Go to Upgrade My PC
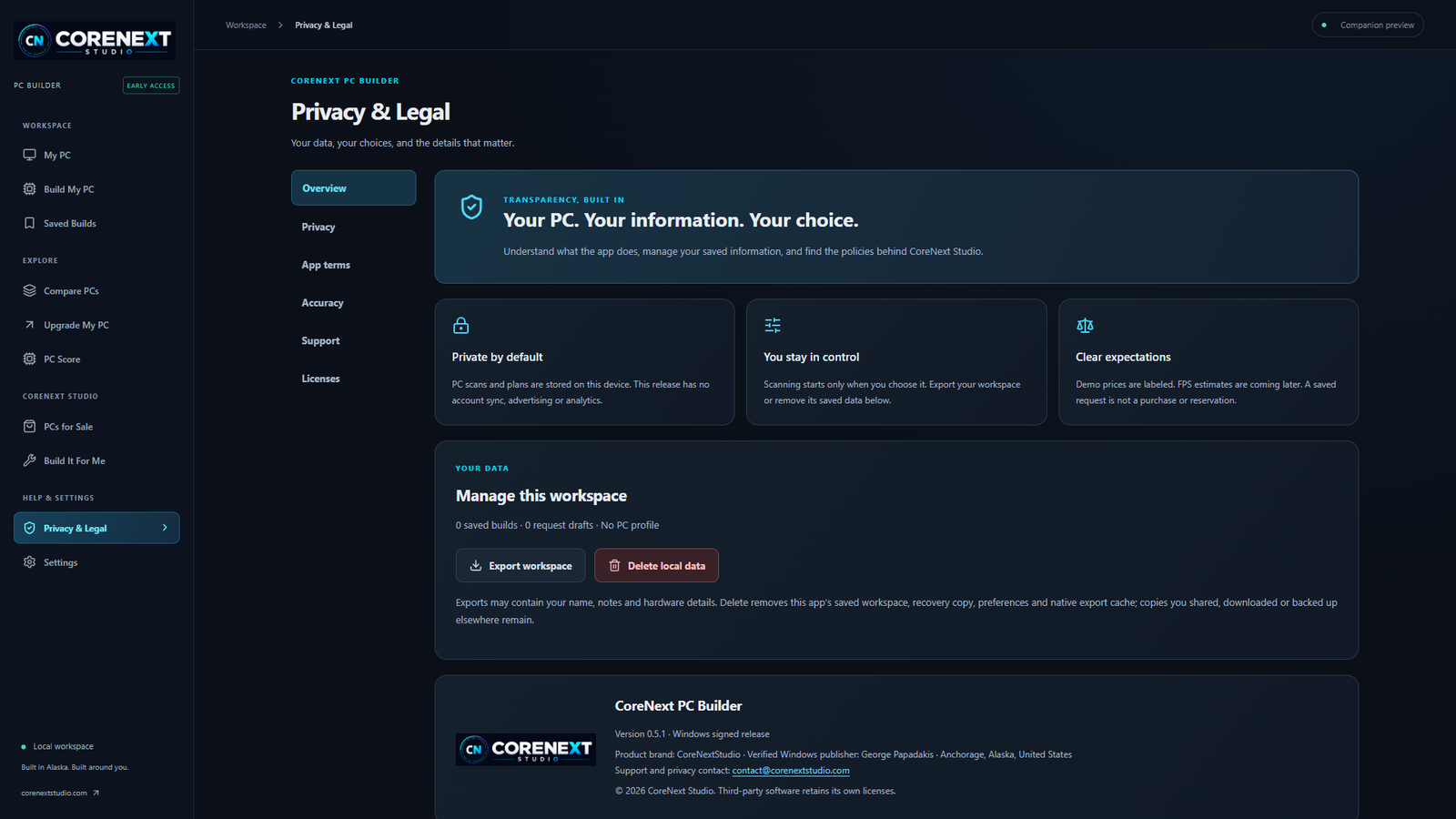1456x819 pixels. coord(96,325)
